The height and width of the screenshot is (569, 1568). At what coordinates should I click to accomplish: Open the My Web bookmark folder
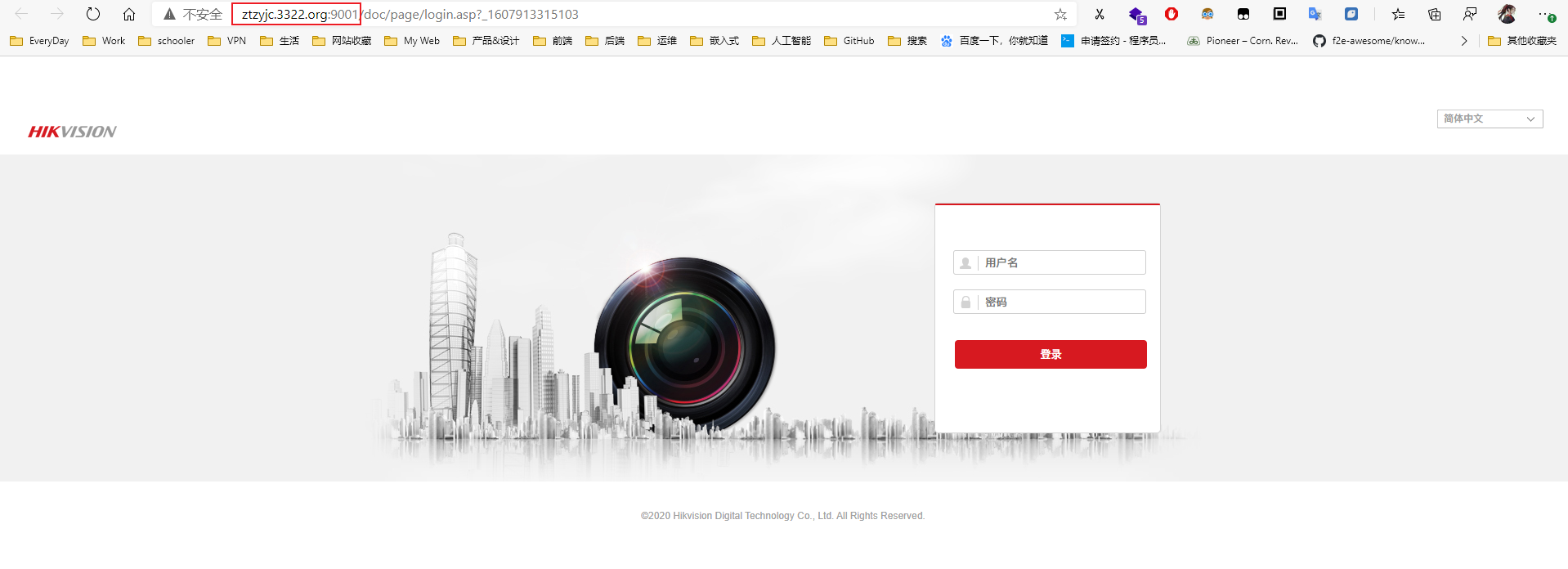[x=412, y=41]
